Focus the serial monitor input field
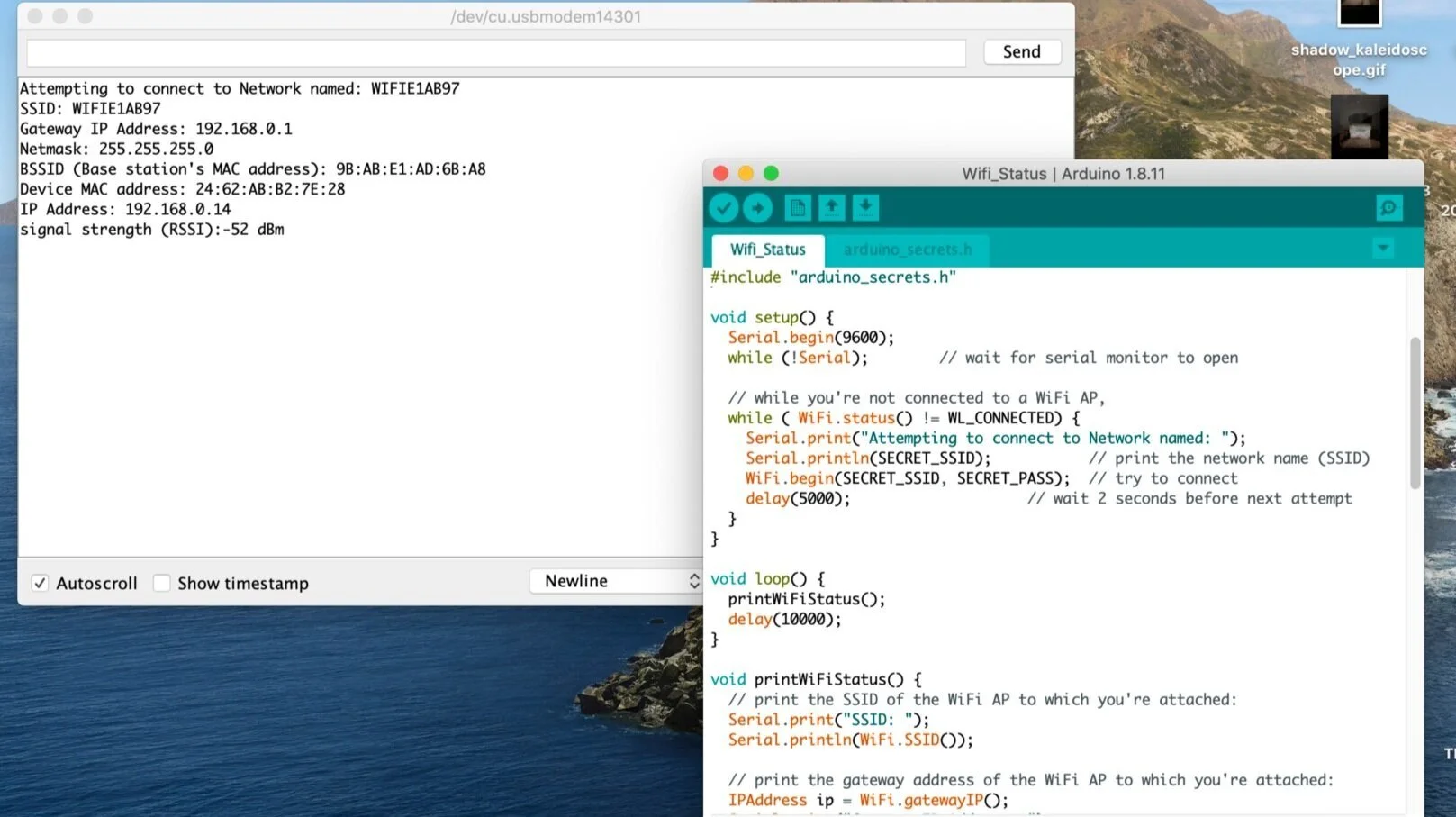The width and height of the screenshot is (1456, 817). 496,52
